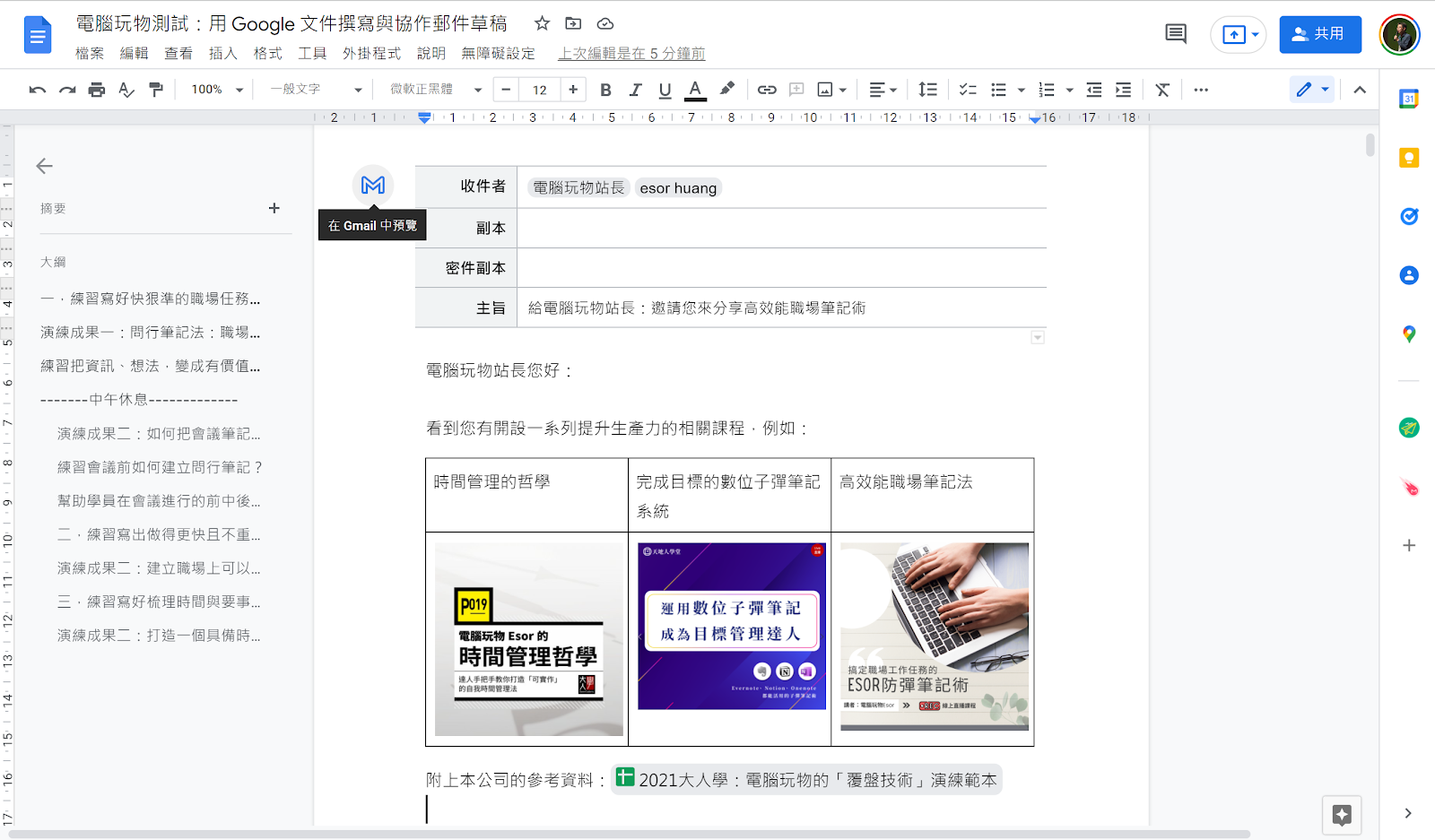The image size is (1435, 840).
Task: Open the 格式 menu
Action: (x=268, y=54)
